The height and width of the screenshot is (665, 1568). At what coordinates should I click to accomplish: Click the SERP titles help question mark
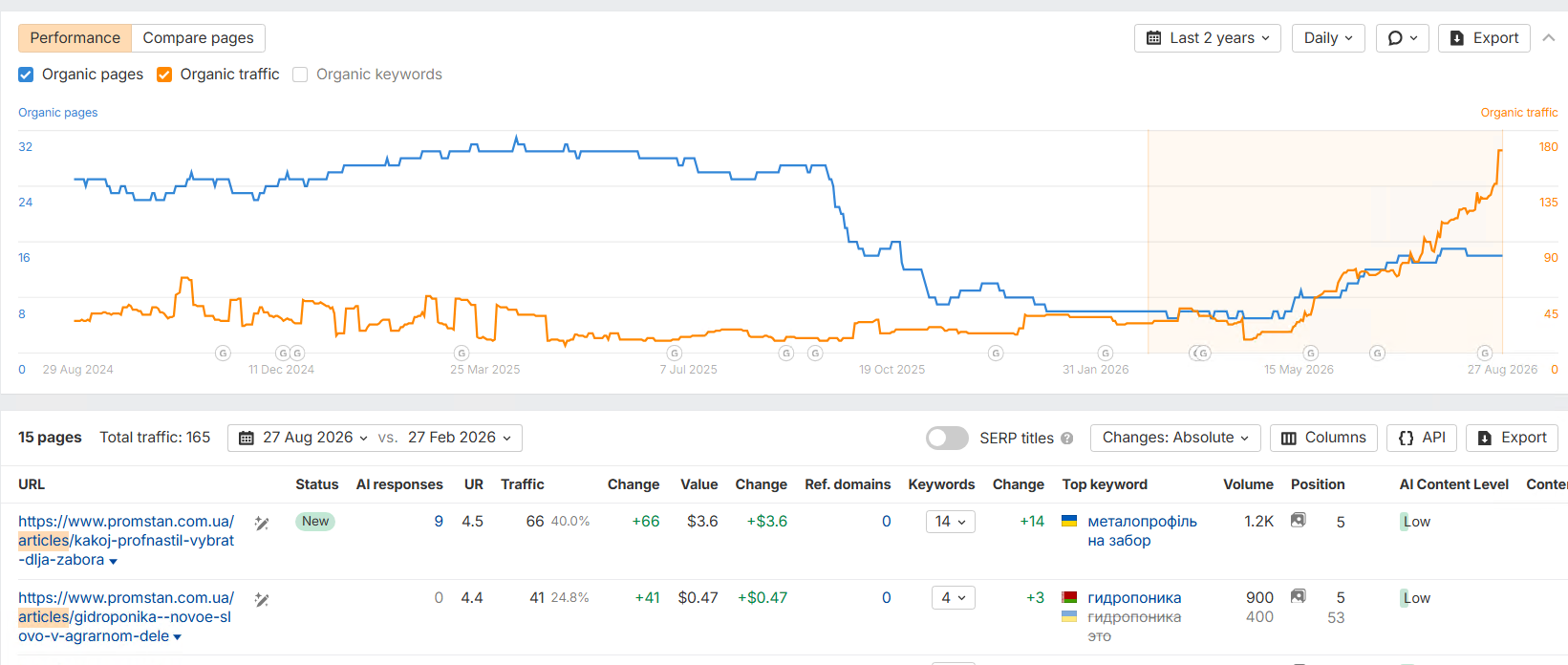(1067, 439)
